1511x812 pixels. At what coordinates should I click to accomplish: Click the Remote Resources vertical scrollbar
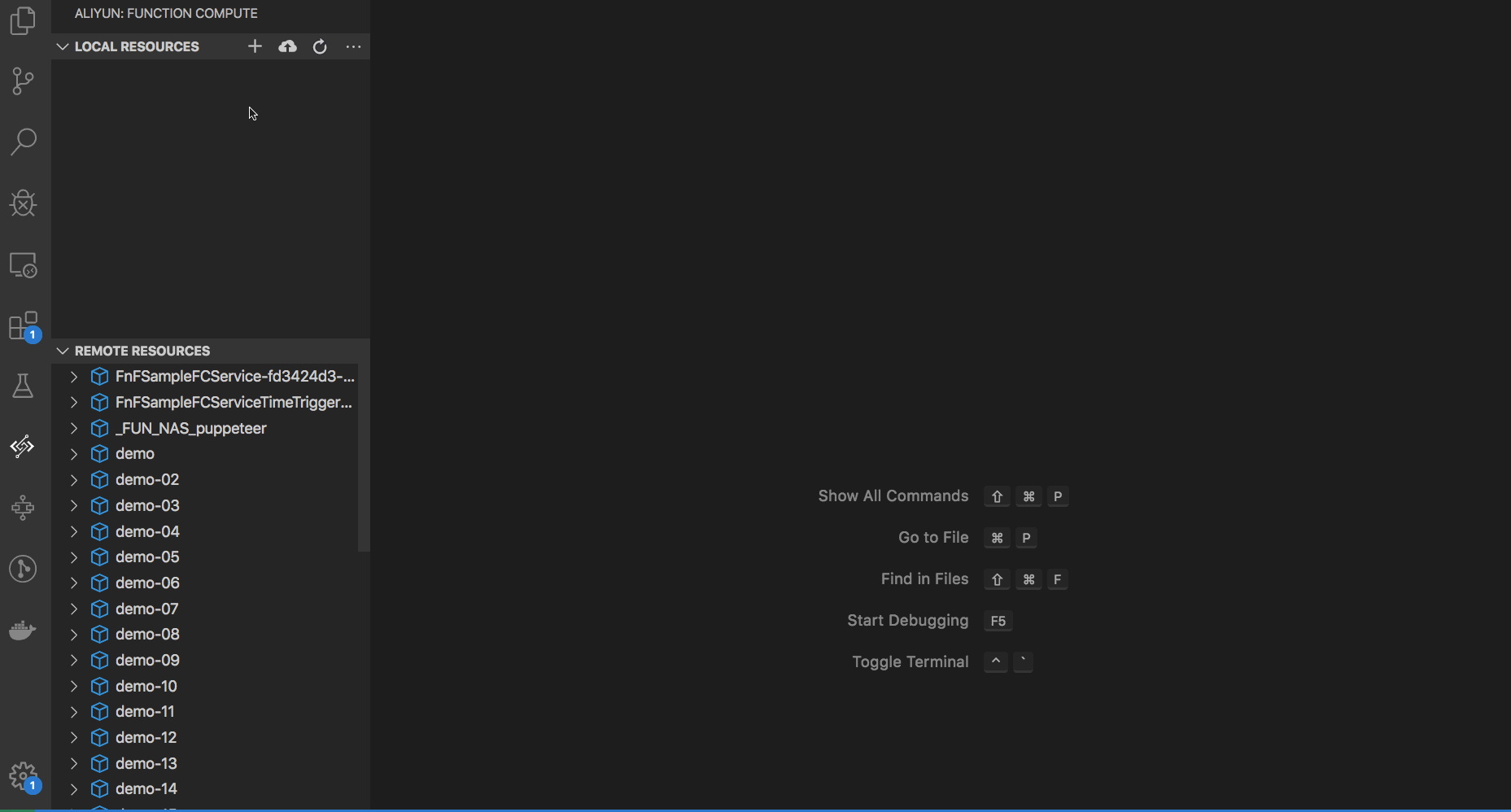[364, 457]
